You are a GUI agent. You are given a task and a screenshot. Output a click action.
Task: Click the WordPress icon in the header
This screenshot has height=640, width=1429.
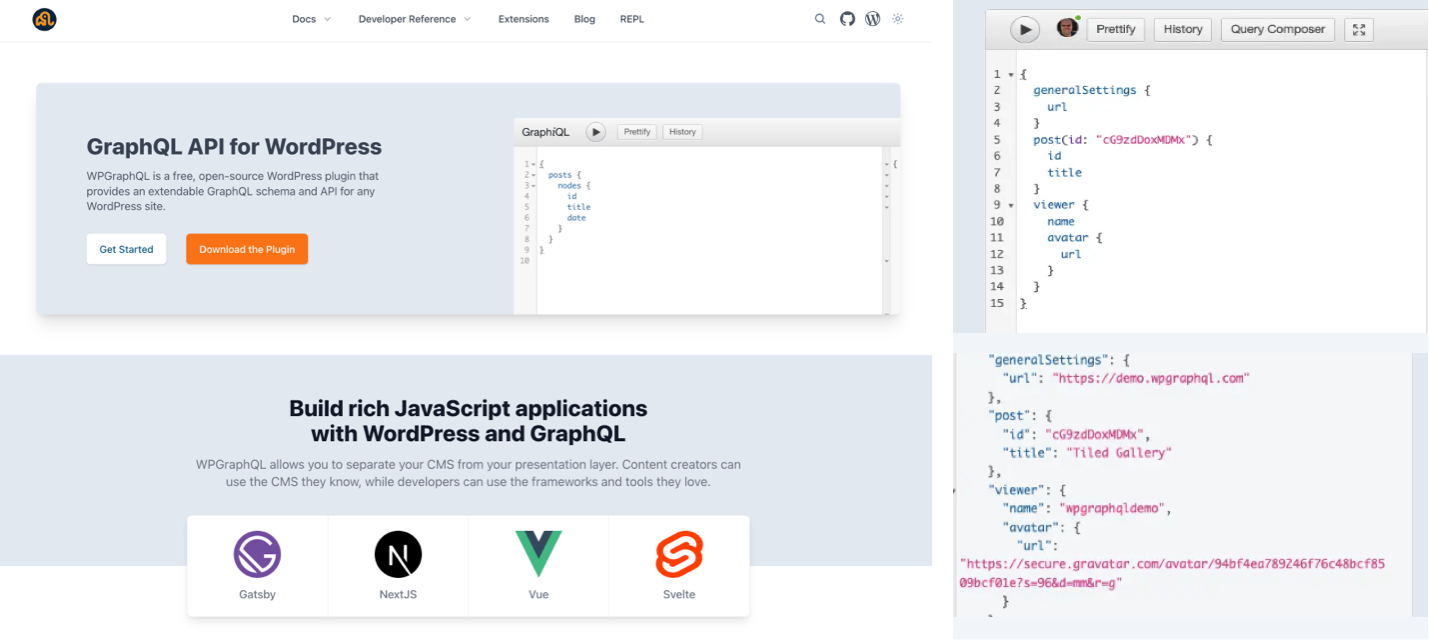[873, 19]
